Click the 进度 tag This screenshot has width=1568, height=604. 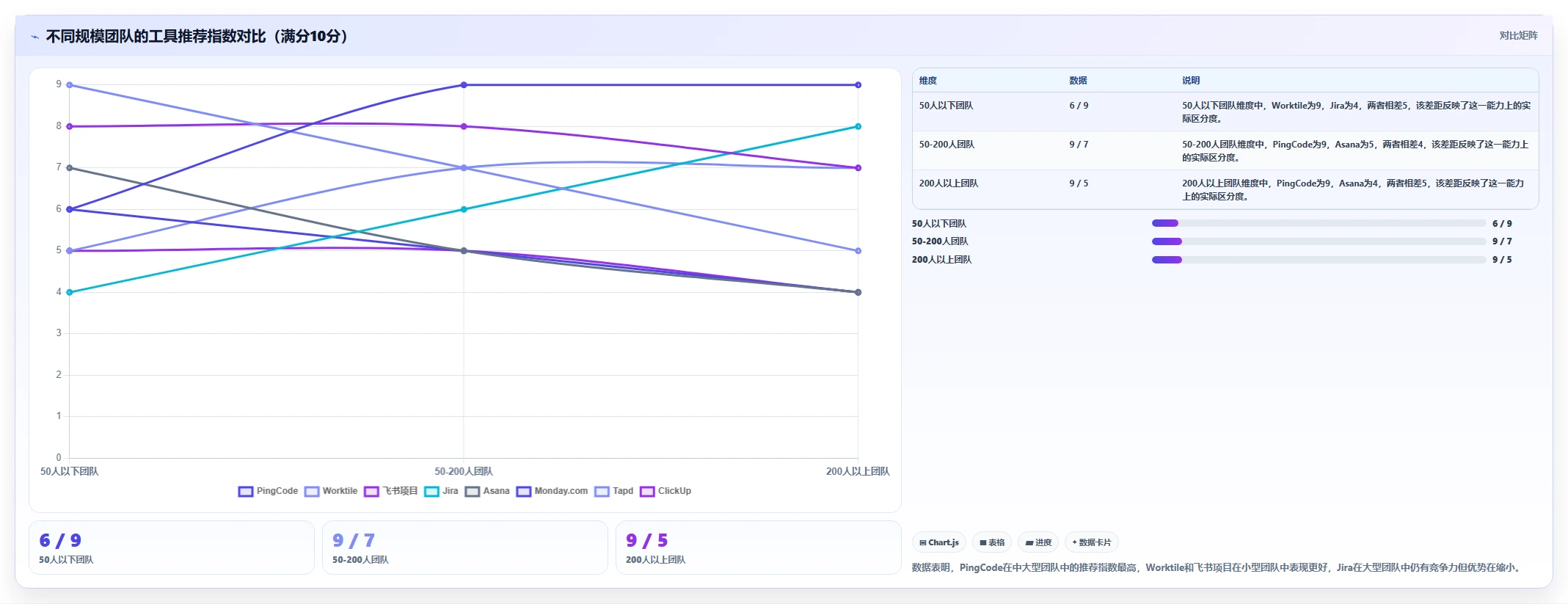pos(1038,542)
